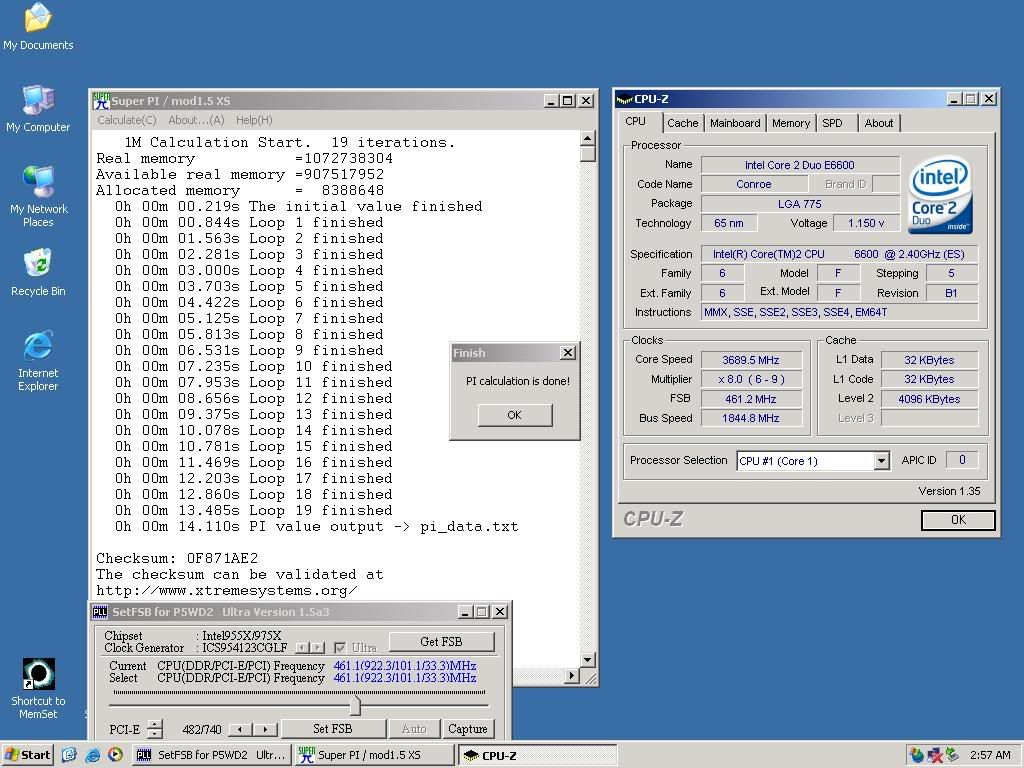
Task: Click right arrow next to 482/740
Action: (x=265, y=729)
